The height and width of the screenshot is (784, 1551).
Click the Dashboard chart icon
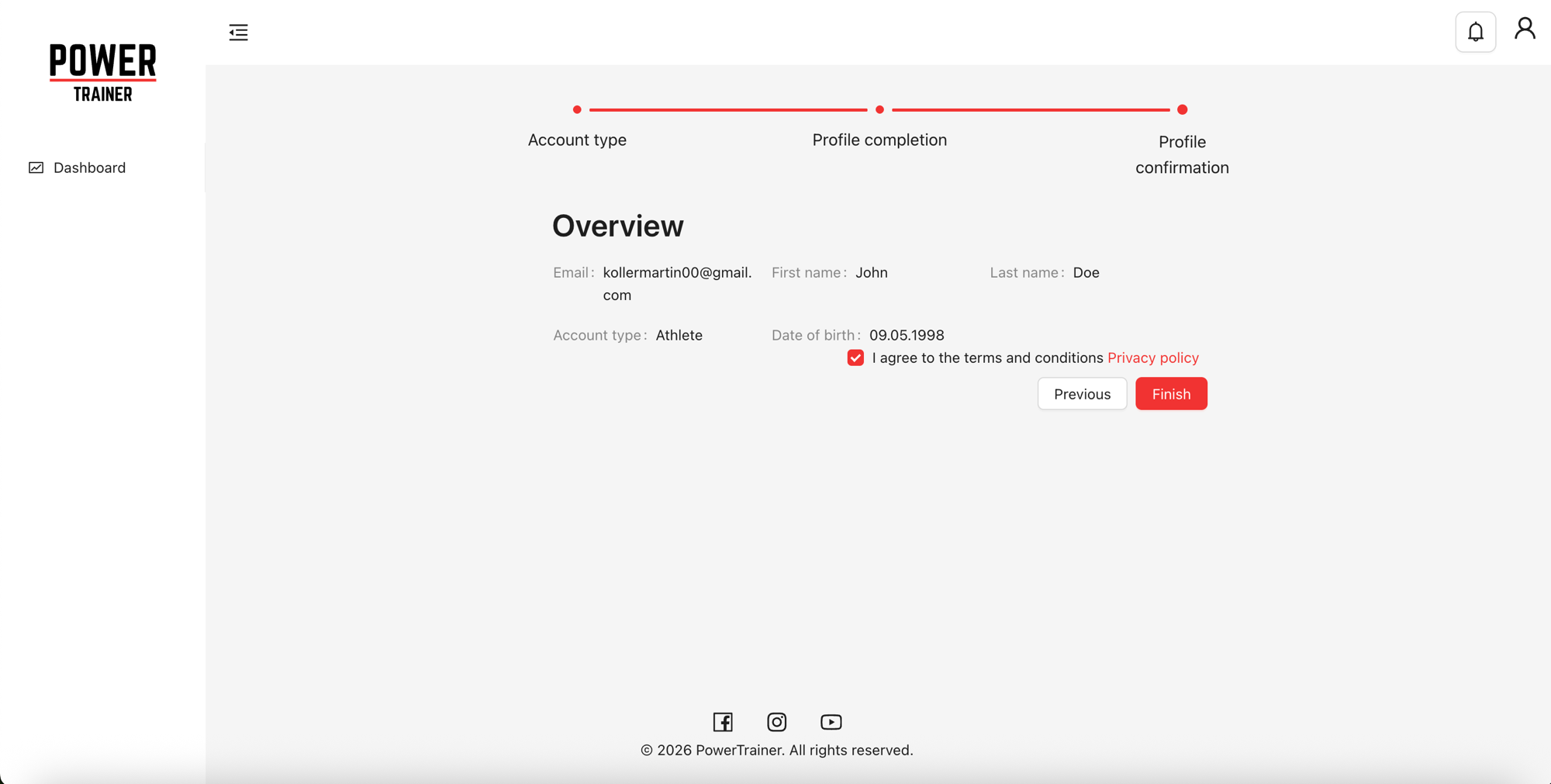(x=36, y=168)
